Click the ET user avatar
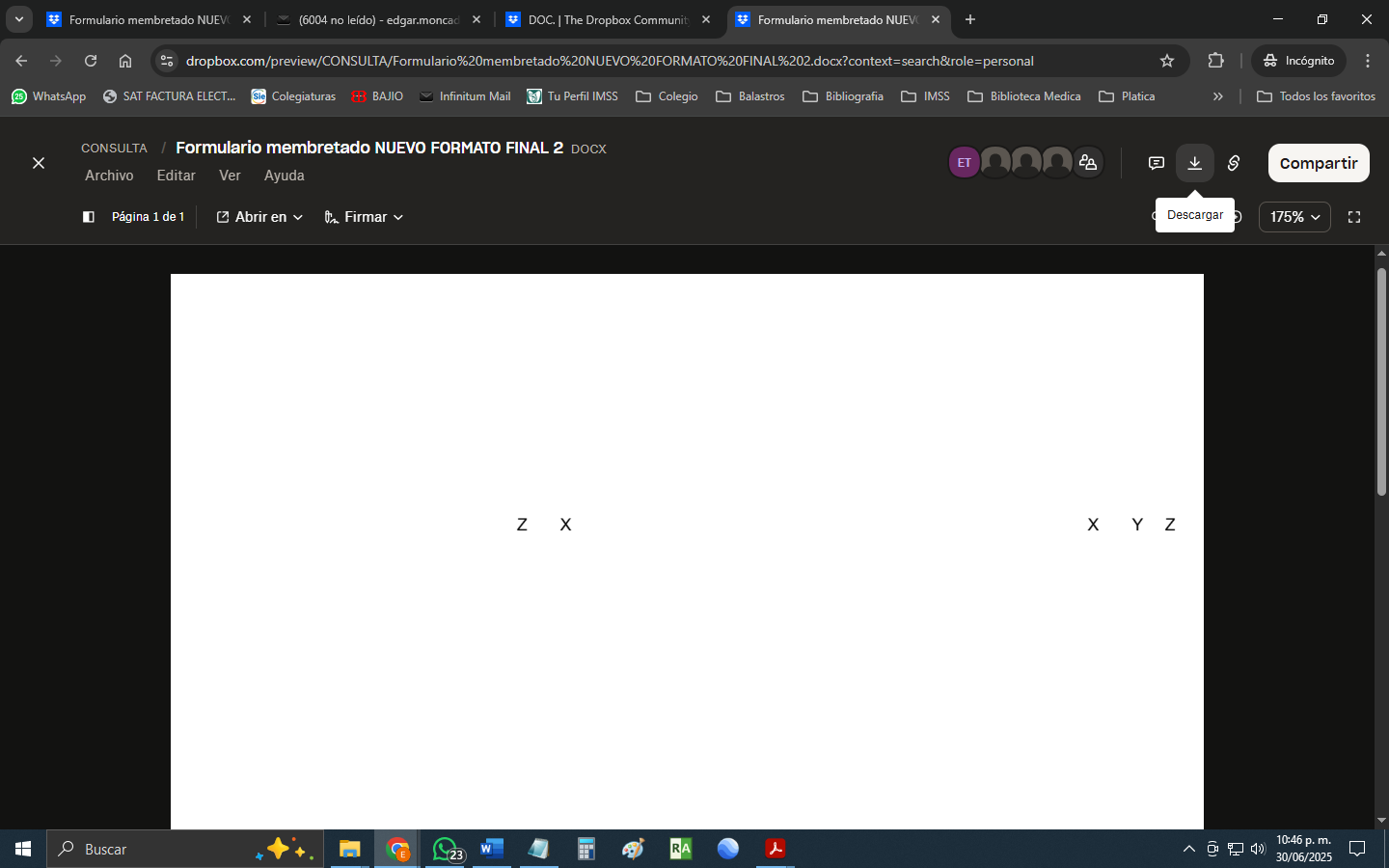 point(964,163)
